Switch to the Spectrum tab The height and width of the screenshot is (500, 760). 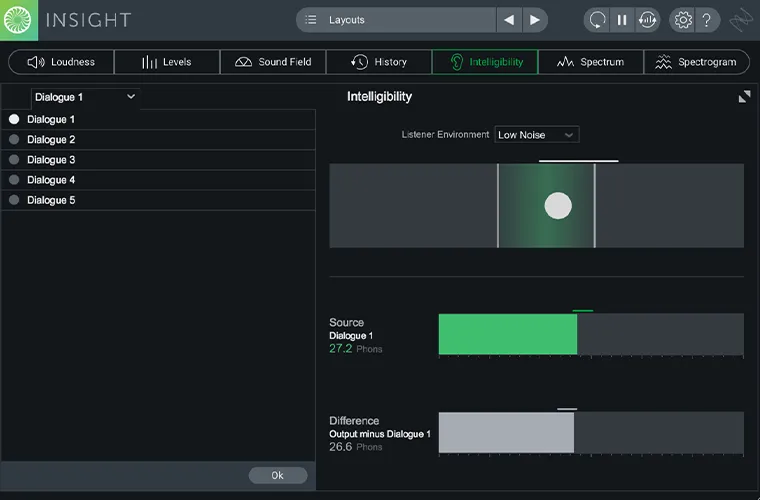(591, 62)
